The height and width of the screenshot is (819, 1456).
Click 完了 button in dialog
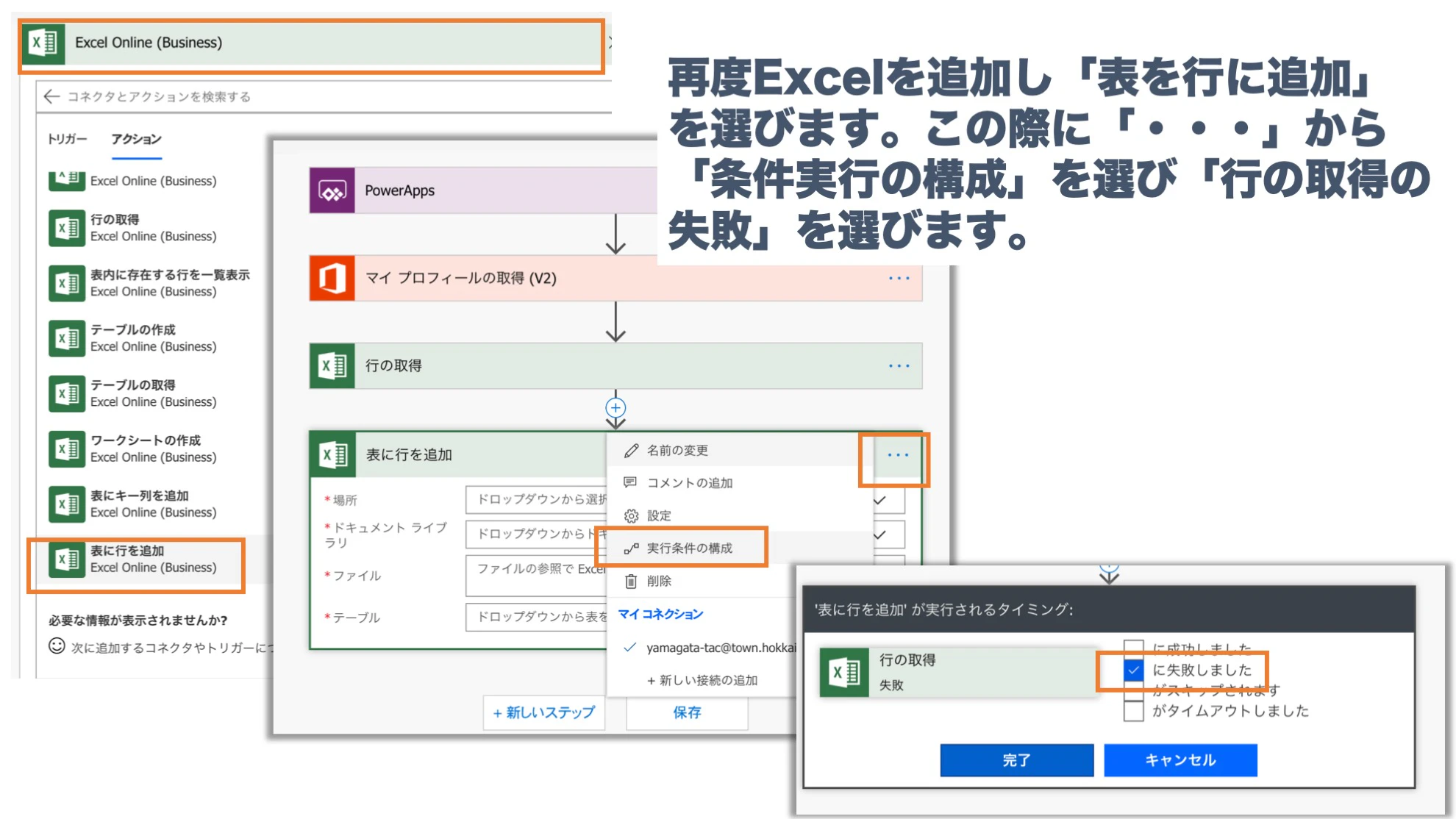(x=1017, y=760)
